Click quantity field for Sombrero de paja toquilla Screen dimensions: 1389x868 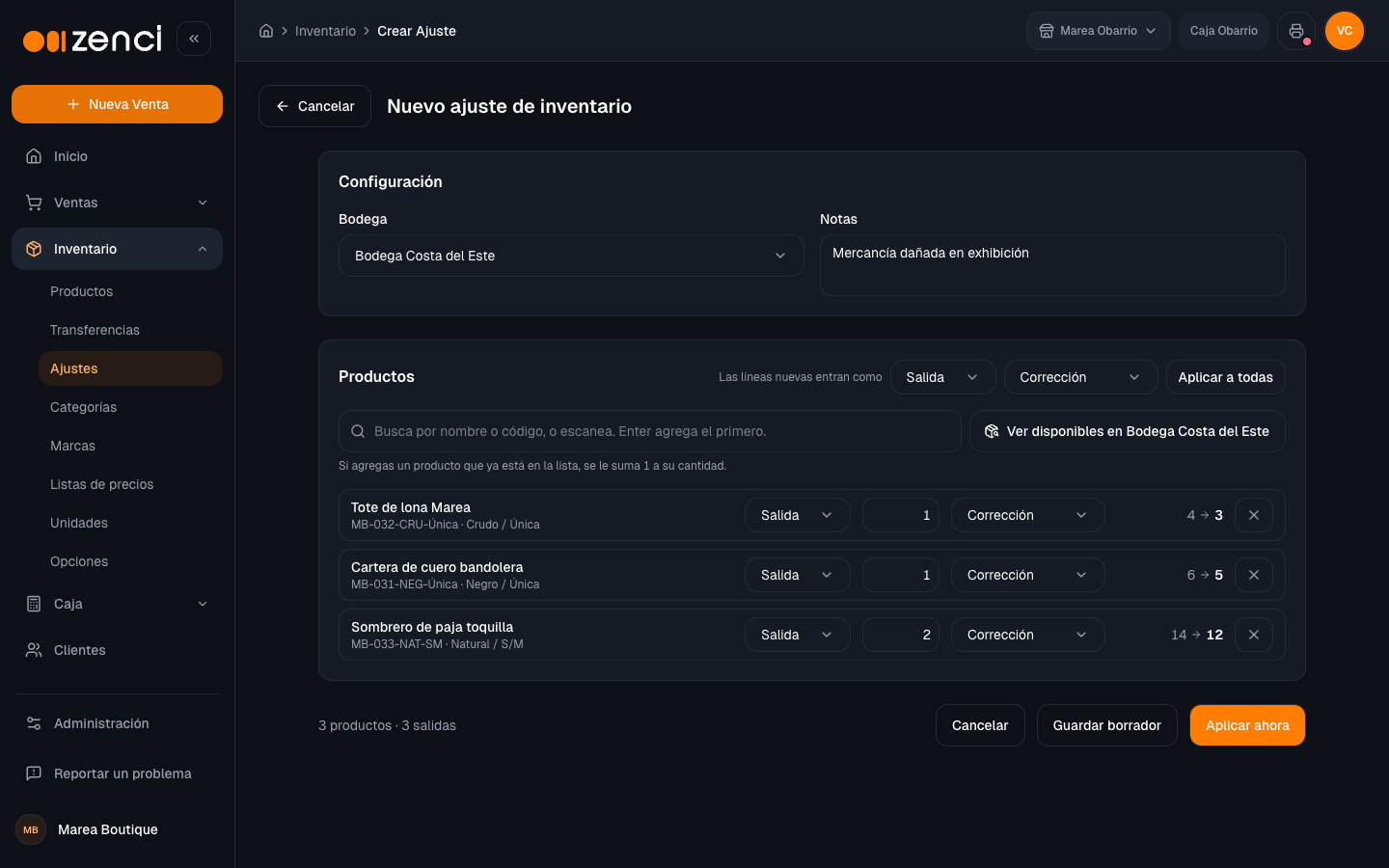(900, 635)
